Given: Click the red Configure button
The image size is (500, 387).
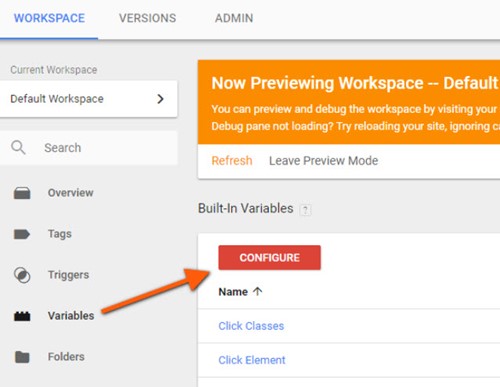Looking at the screenshot, I should point(270,258).
